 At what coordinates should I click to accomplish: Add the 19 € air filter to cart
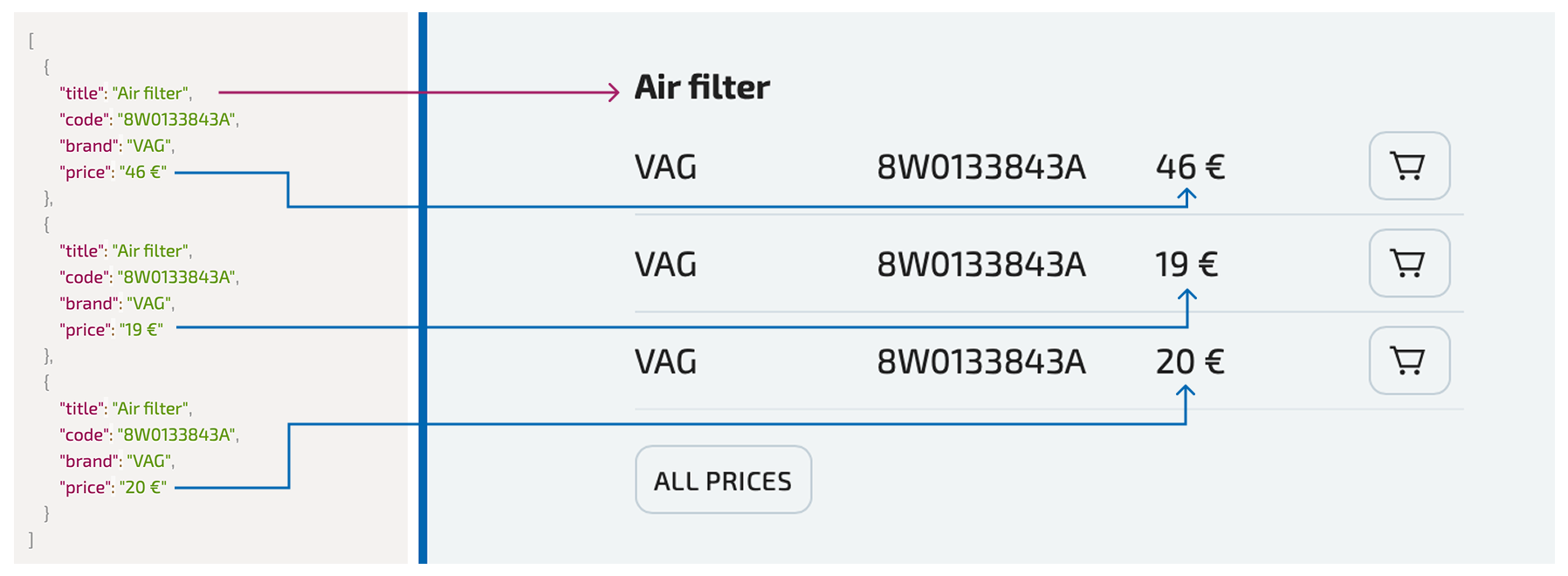(x=1409, y=264)
